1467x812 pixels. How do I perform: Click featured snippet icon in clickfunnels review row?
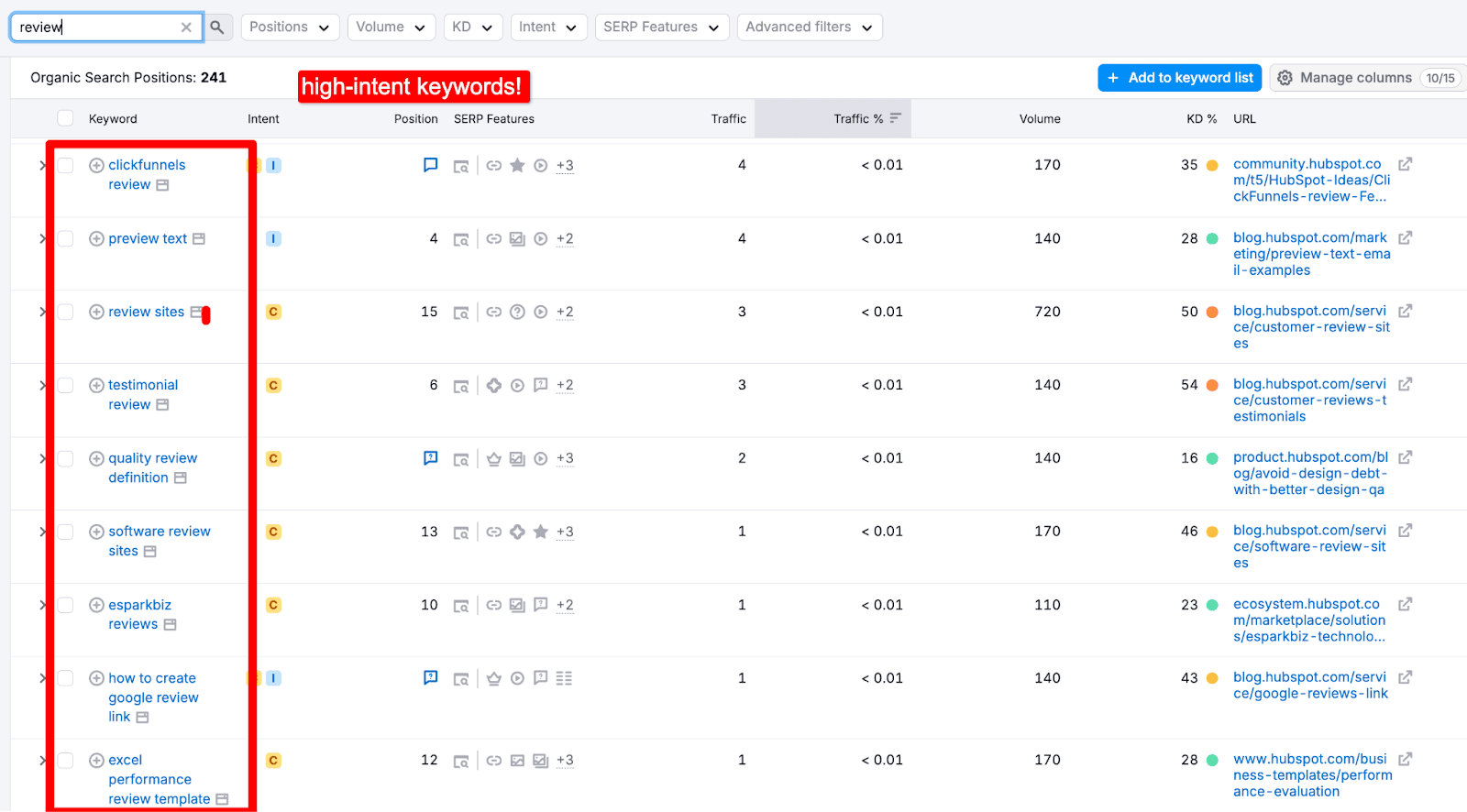click(x=430, y=165)
